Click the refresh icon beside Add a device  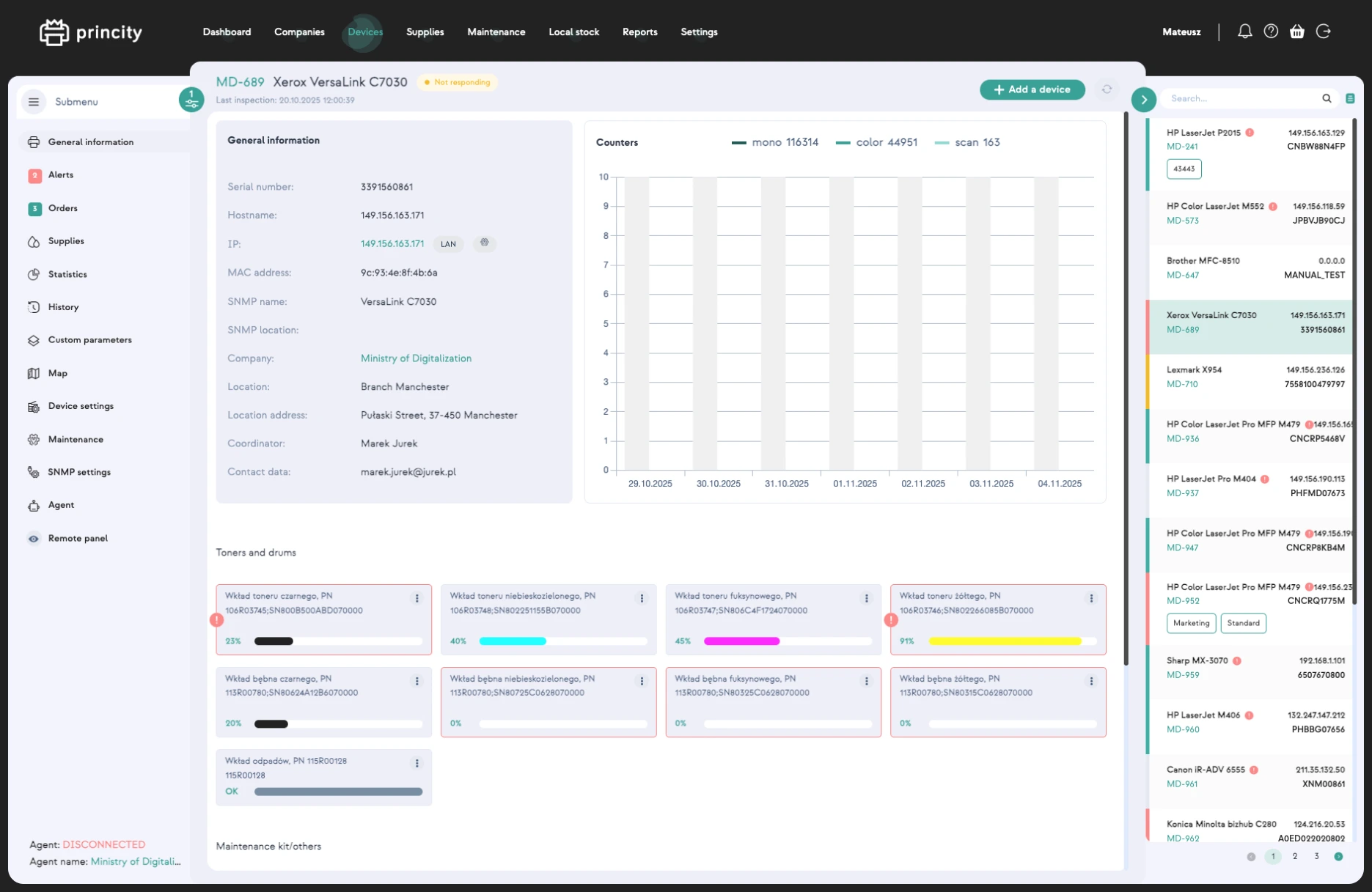click(x=1107, y=89)
